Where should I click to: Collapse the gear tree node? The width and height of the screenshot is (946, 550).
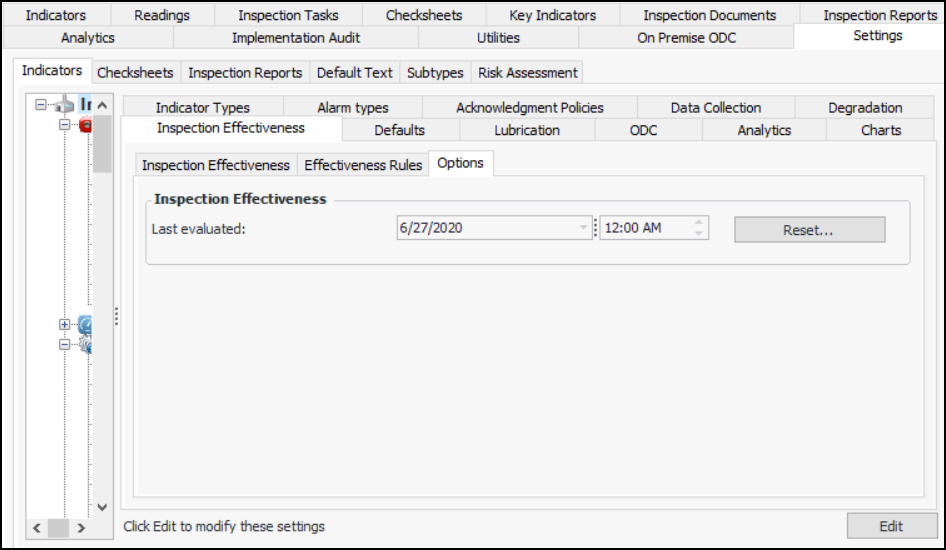click(65, 344)
